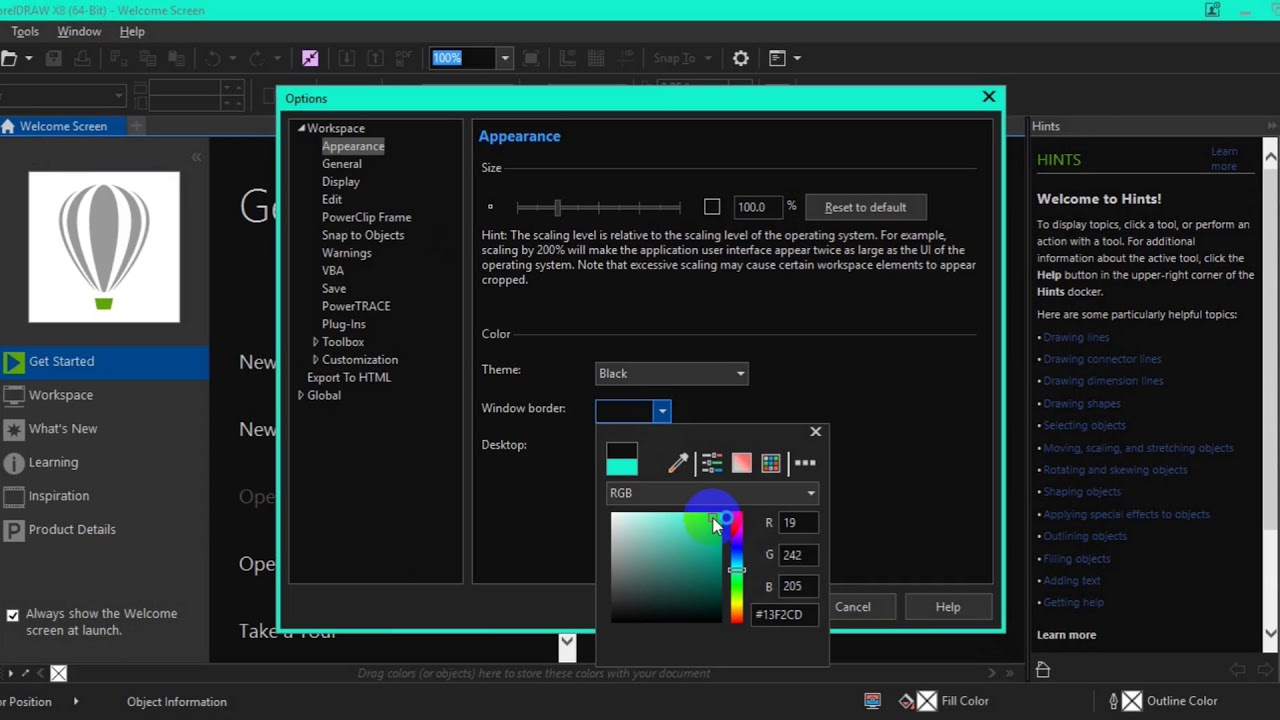Switch to the Welcome Screen tab

62,126
